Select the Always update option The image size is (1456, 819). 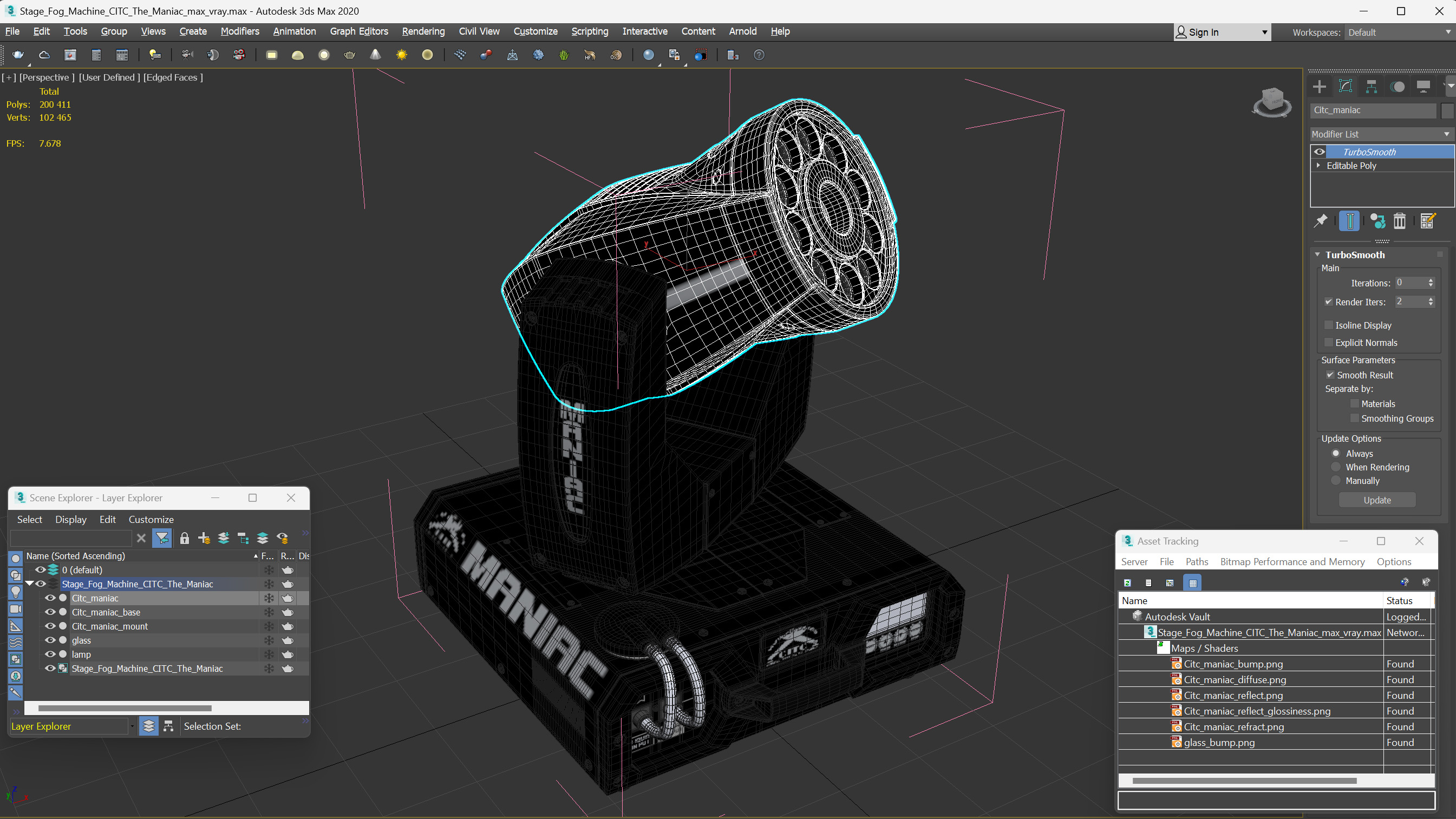(1336, 453)
